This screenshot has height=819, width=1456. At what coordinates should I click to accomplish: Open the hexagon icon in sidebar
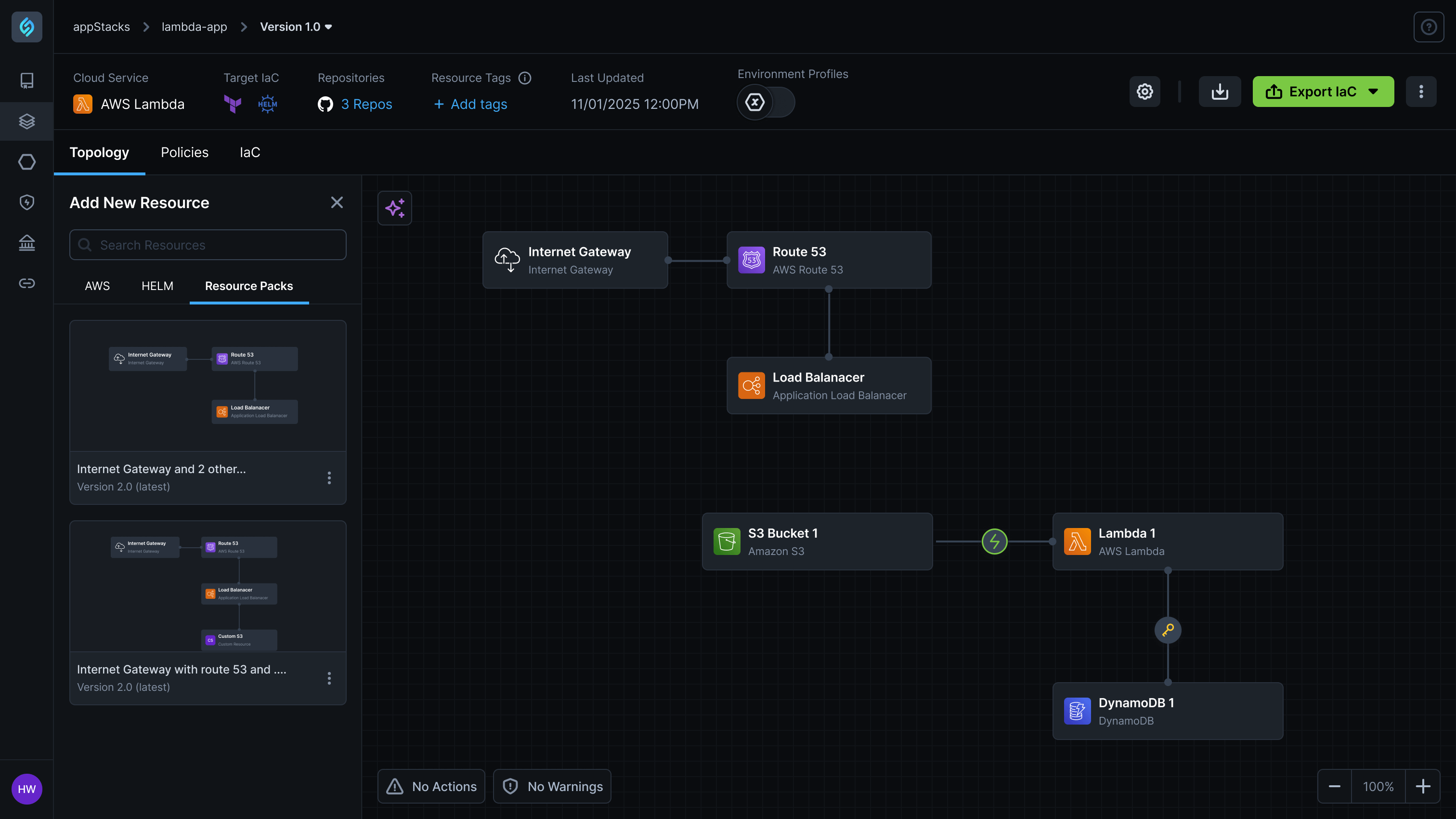[26, 162]
